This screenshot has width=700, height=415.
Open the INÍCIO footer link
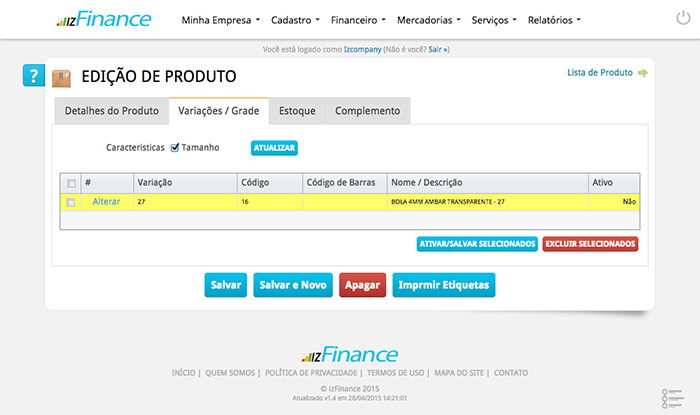[x=183, y=373]
